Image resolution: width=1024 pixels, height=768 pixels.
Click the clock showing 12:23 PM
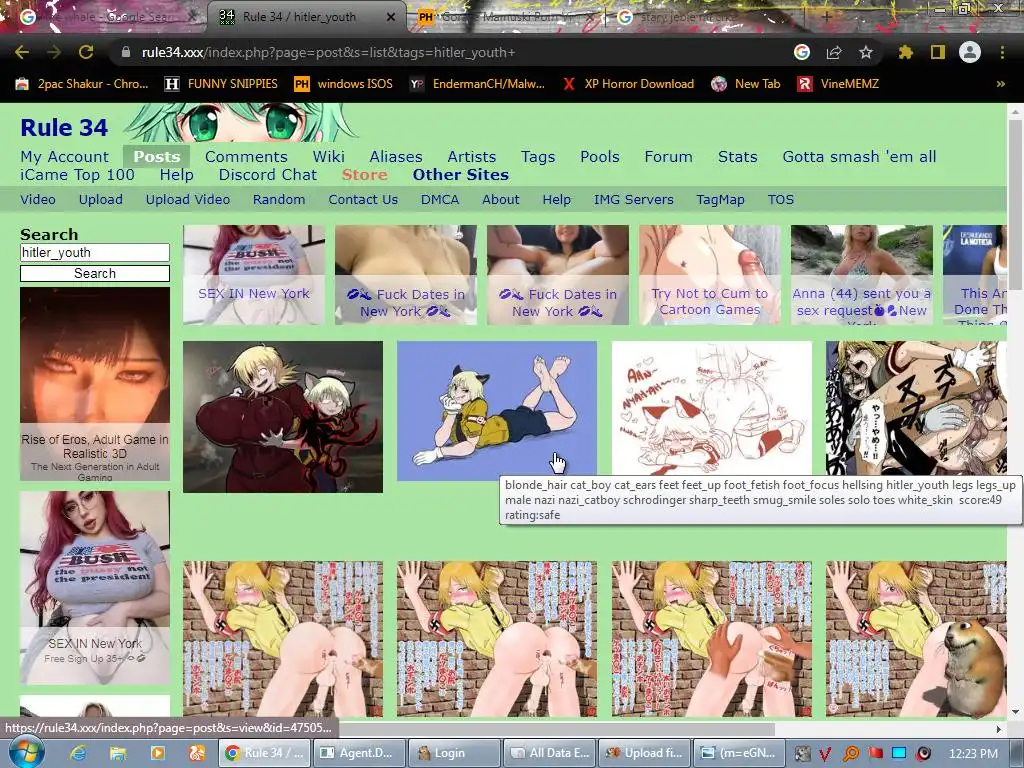tap(972, 753)
